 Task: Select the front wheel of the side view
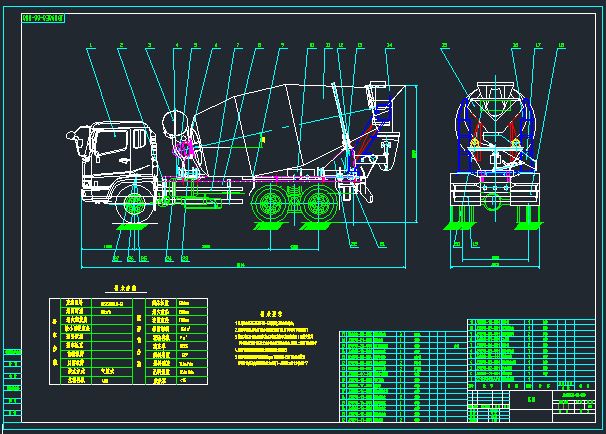[134, 204]
